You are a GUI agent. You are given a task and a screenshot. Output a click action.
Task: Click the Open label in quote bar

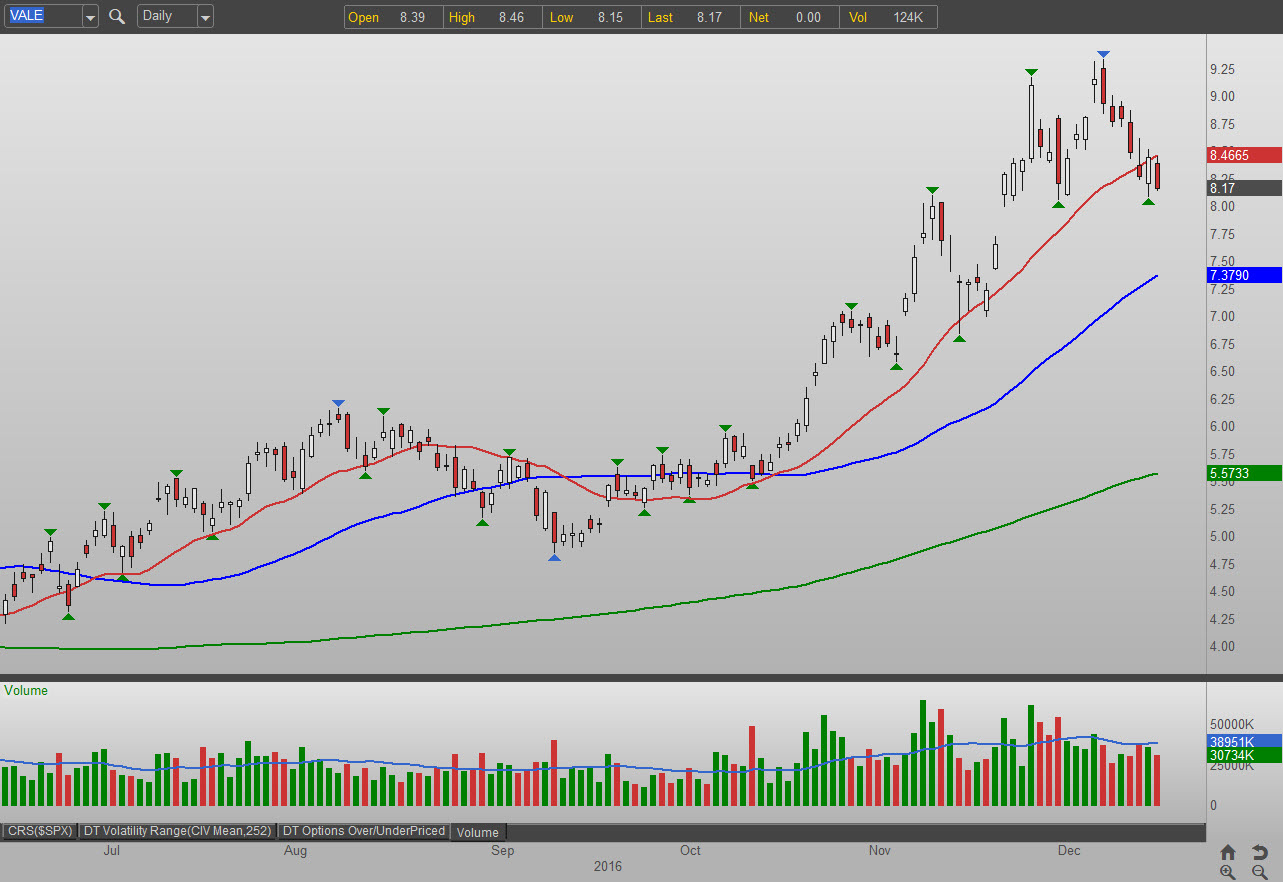click(363, 17)
